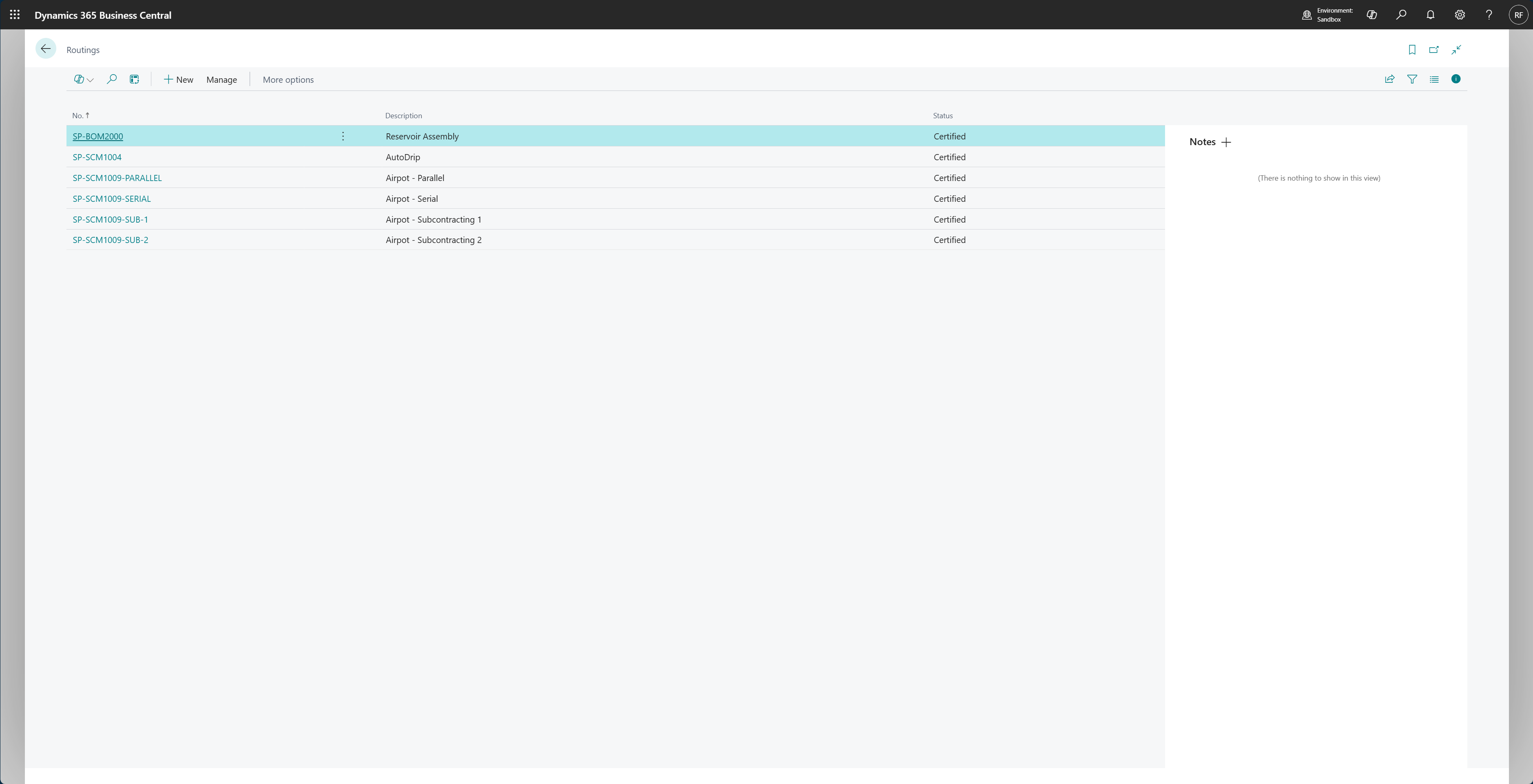Image resolution: width=1533 pixels, height=784 pixels.
Task: Open the Manage menu
Action: [222, 79]
